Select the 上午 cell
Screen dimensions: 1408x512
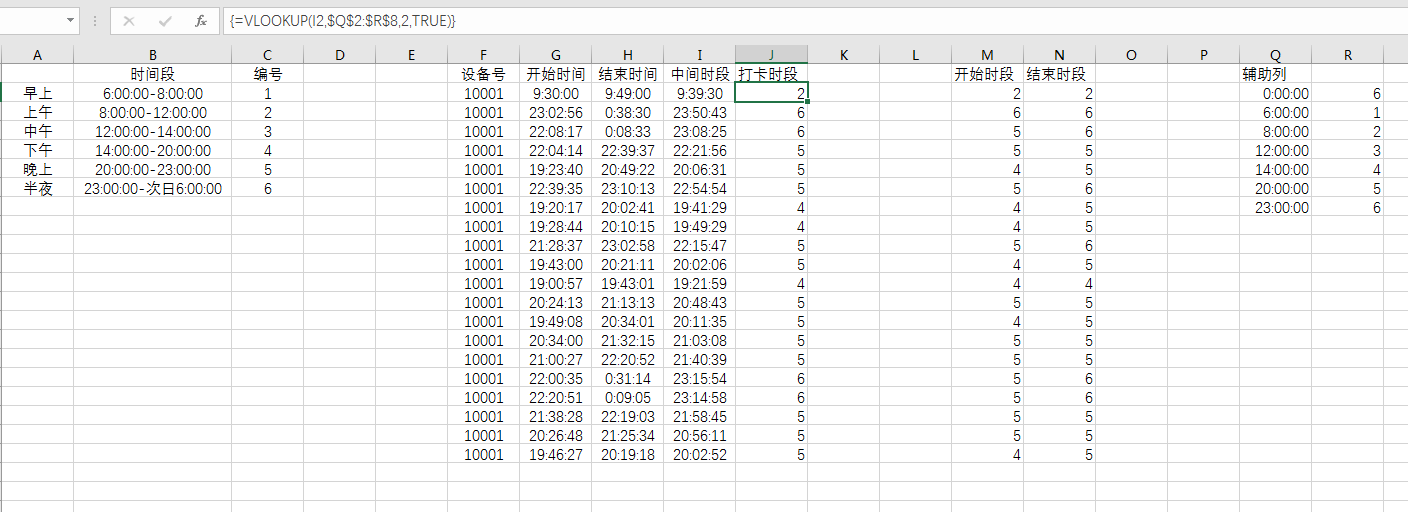(37, 112)
